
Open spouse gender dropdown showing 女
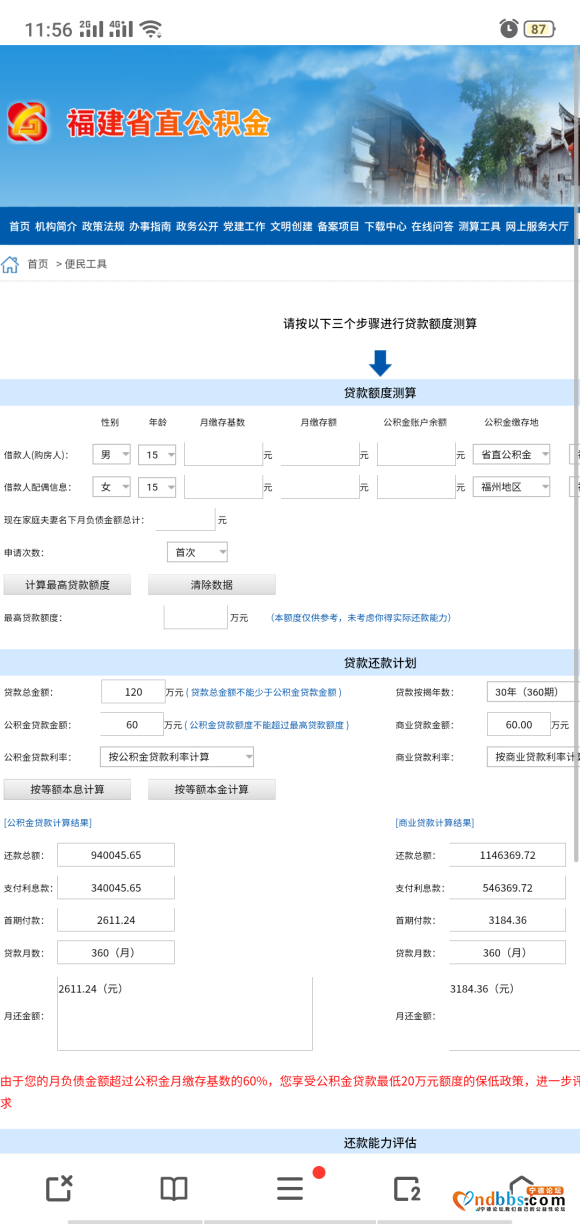click(112, 487)
